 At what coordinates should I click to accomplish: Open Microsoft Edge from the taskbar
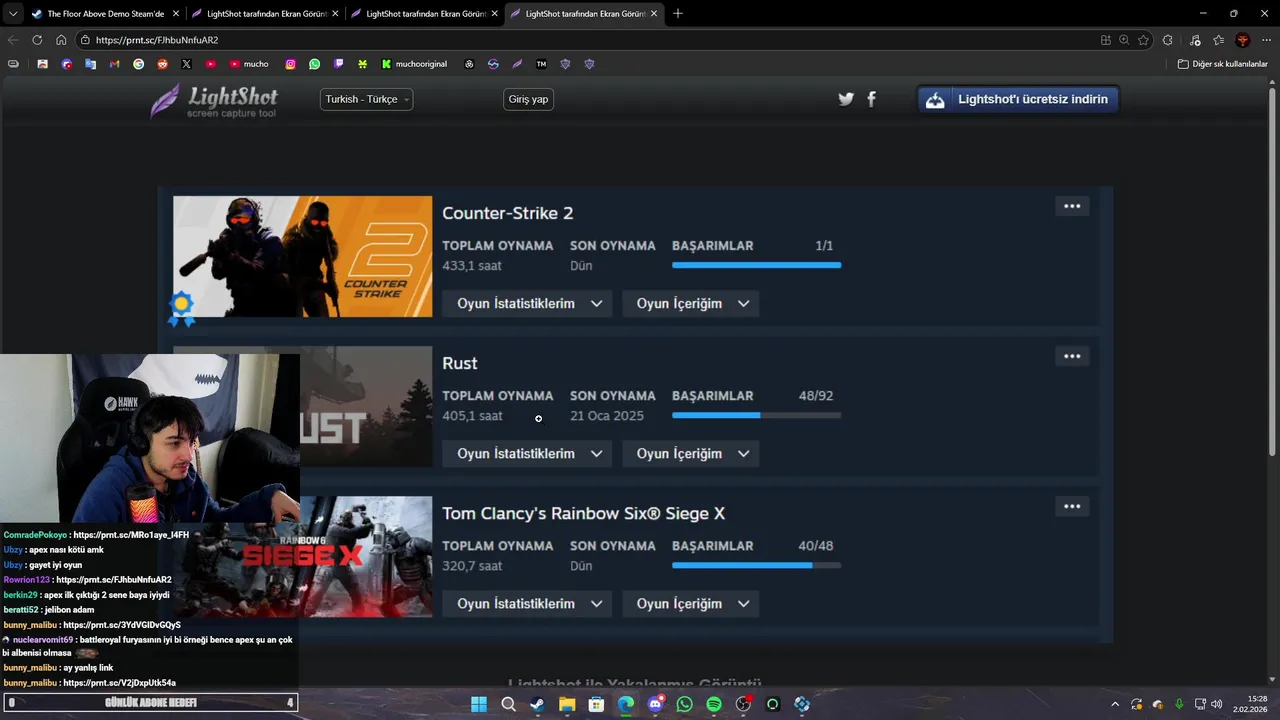click(625, 704)
